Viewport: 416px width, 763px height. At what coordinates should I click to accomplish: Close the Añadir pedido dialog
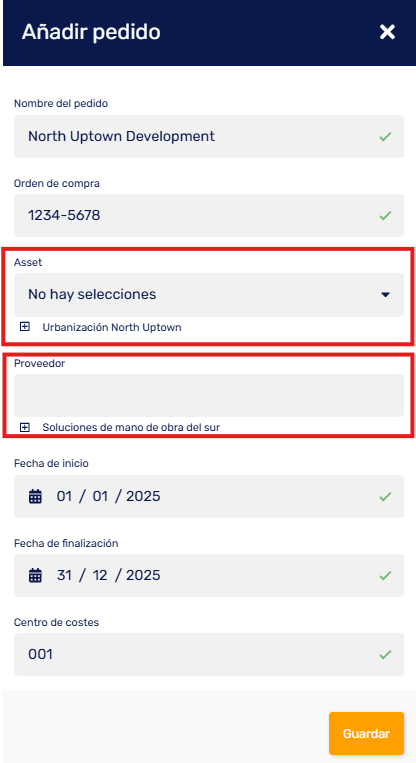pos(387,32)
